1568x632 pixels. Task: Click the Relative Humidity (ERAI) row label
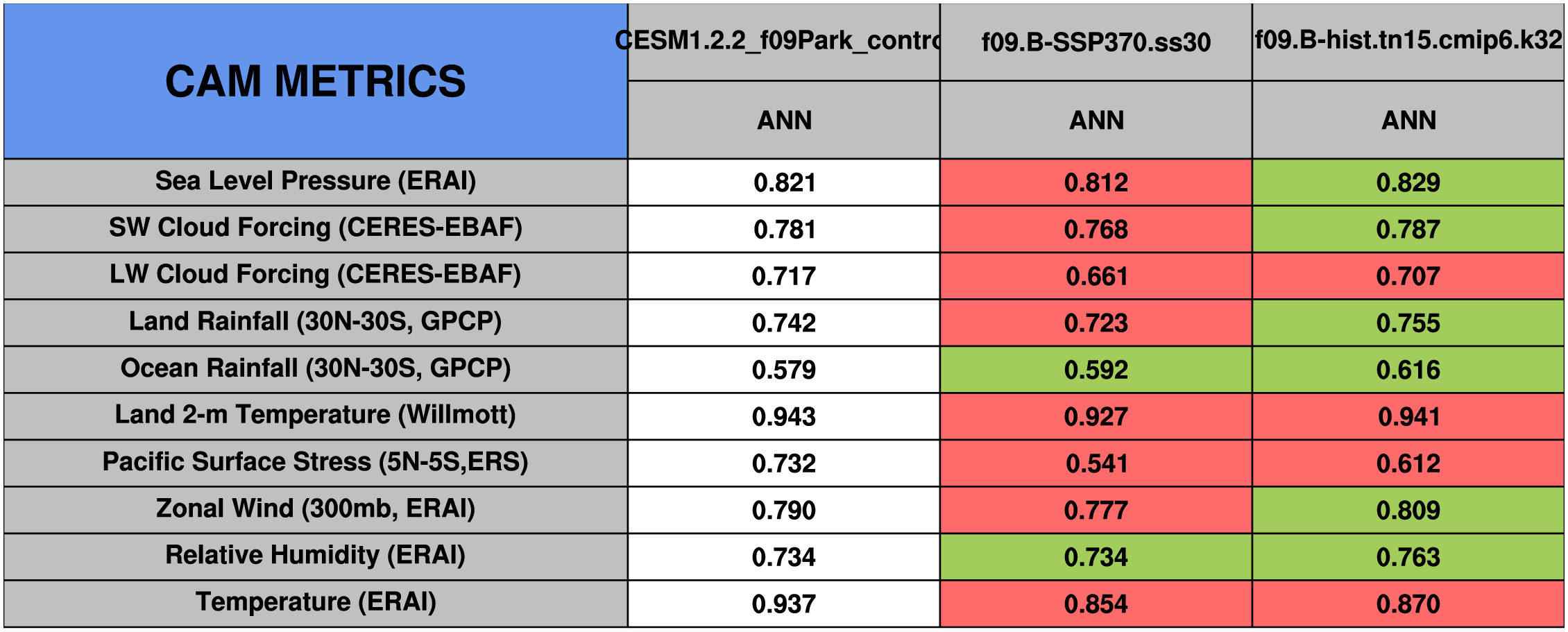[x=316, y=556]
